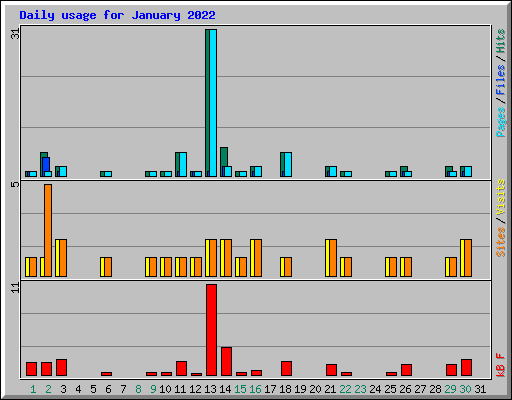Click the tall orange visits bar for day 2

coord(48,230)
